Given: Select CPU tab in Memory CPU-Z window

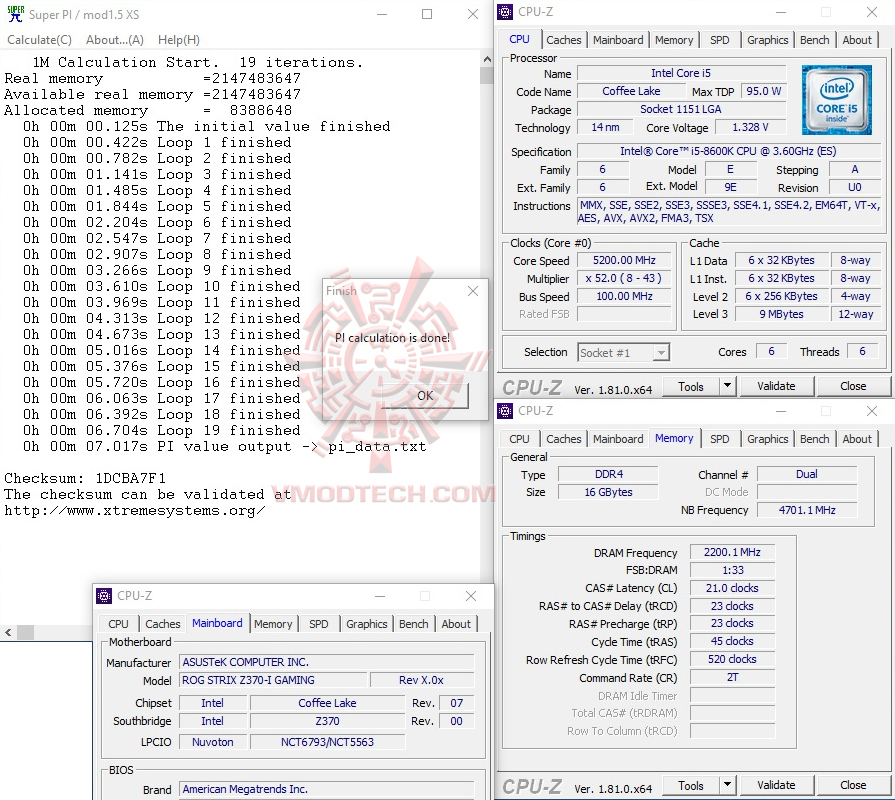Looking at the screenshot, I should tap(519, 439).
